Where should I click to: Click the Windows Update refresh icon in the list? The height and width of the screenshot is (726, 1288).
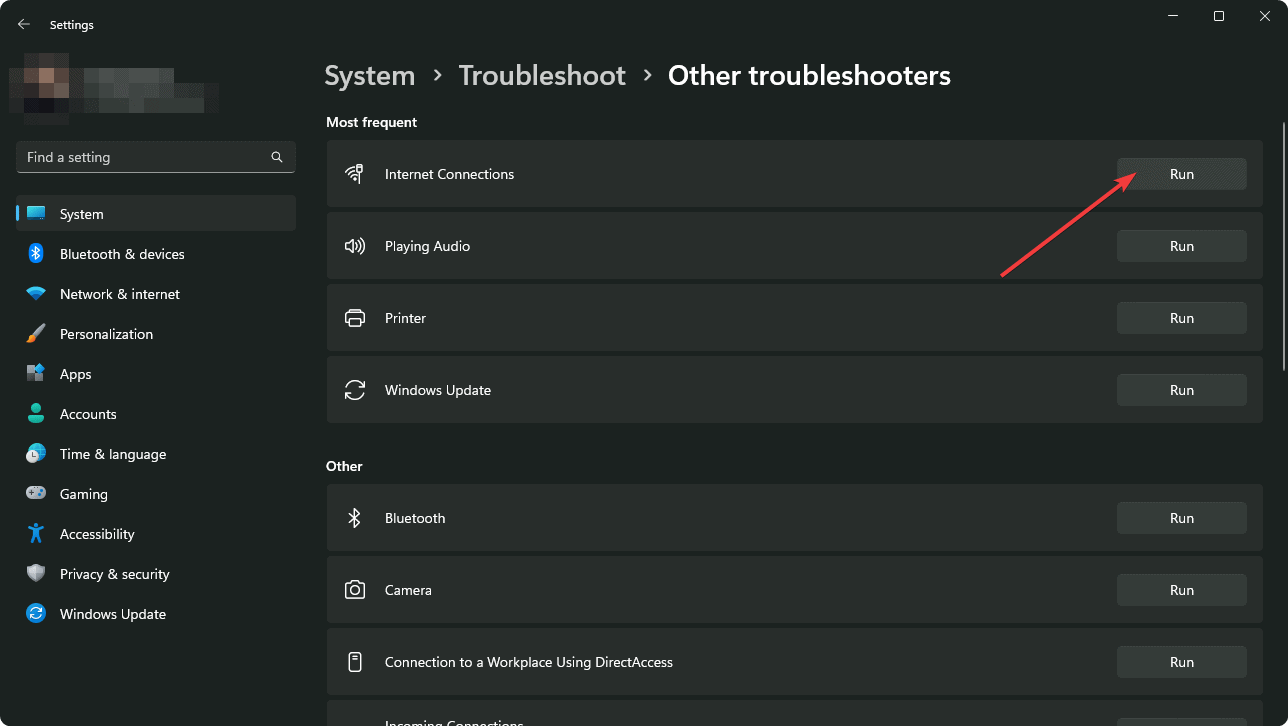pos(355,389)
